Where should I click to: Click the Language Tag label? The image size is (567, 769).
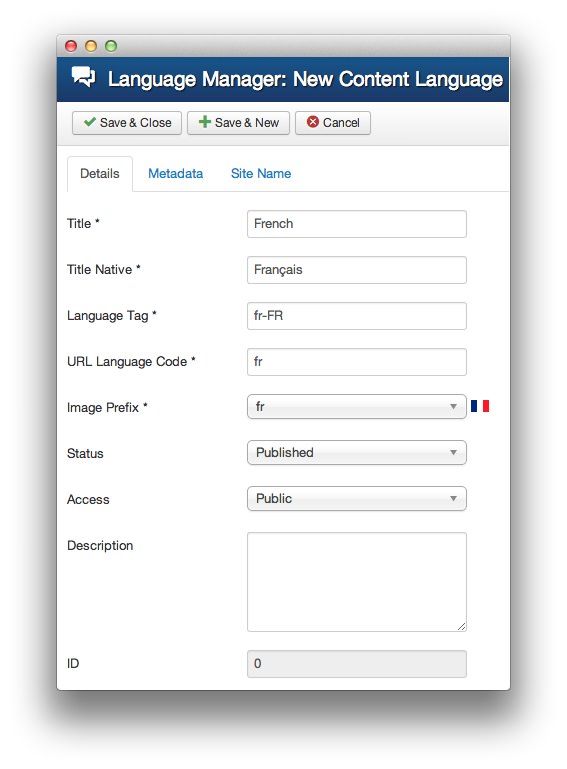click(x=111, y=315)
